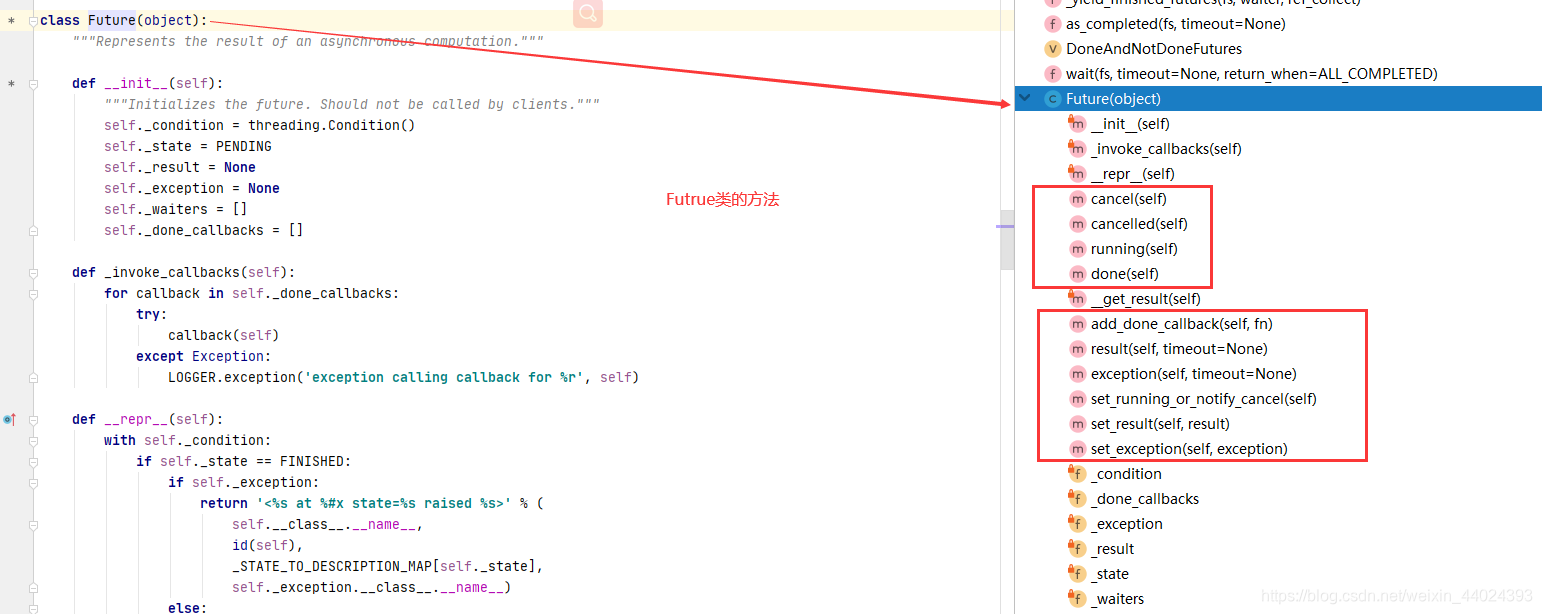This screenshot has height=614, width=1542.
Task: Click the Future class name in the code
Action: [x=112, y=21]
